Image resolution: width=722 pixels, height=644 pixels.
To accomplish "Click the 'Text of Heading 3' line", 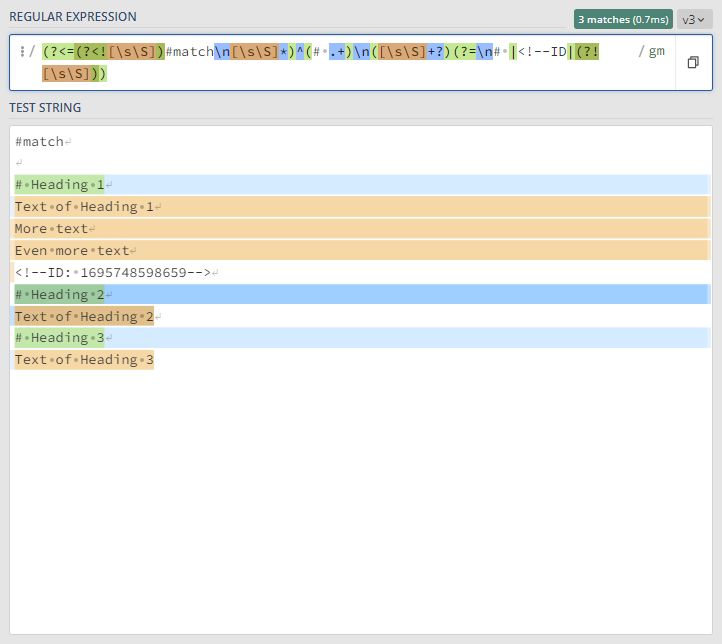I will 84,360.
